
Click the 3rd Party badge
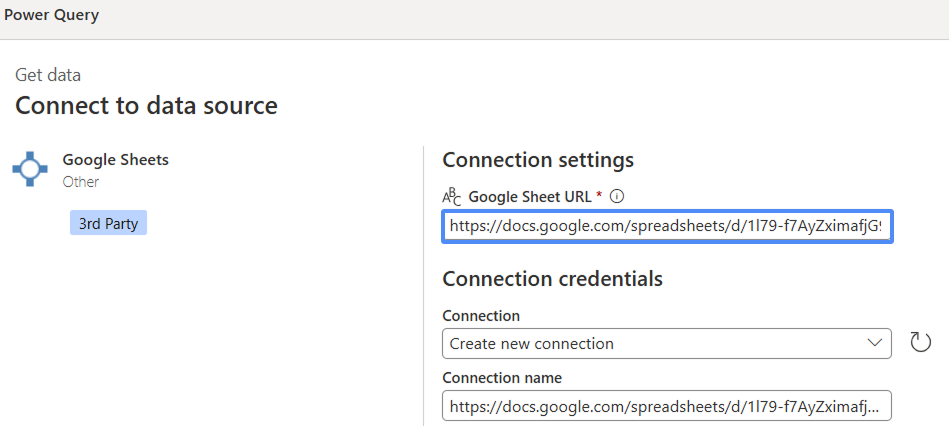(108, 223)
